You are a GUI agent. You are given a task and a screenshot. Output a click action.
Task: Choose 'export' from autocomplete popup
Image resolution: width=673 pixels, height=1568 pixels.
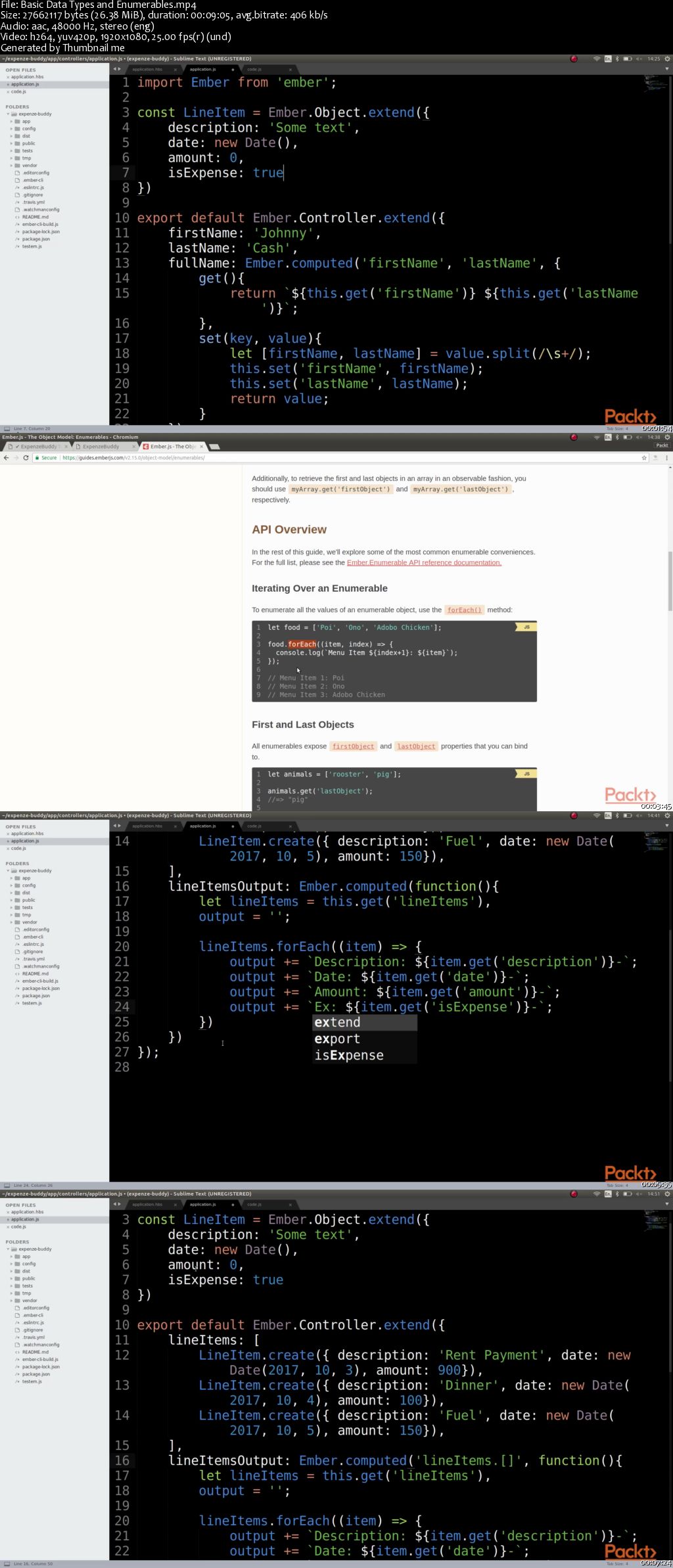click(364, 1039)
